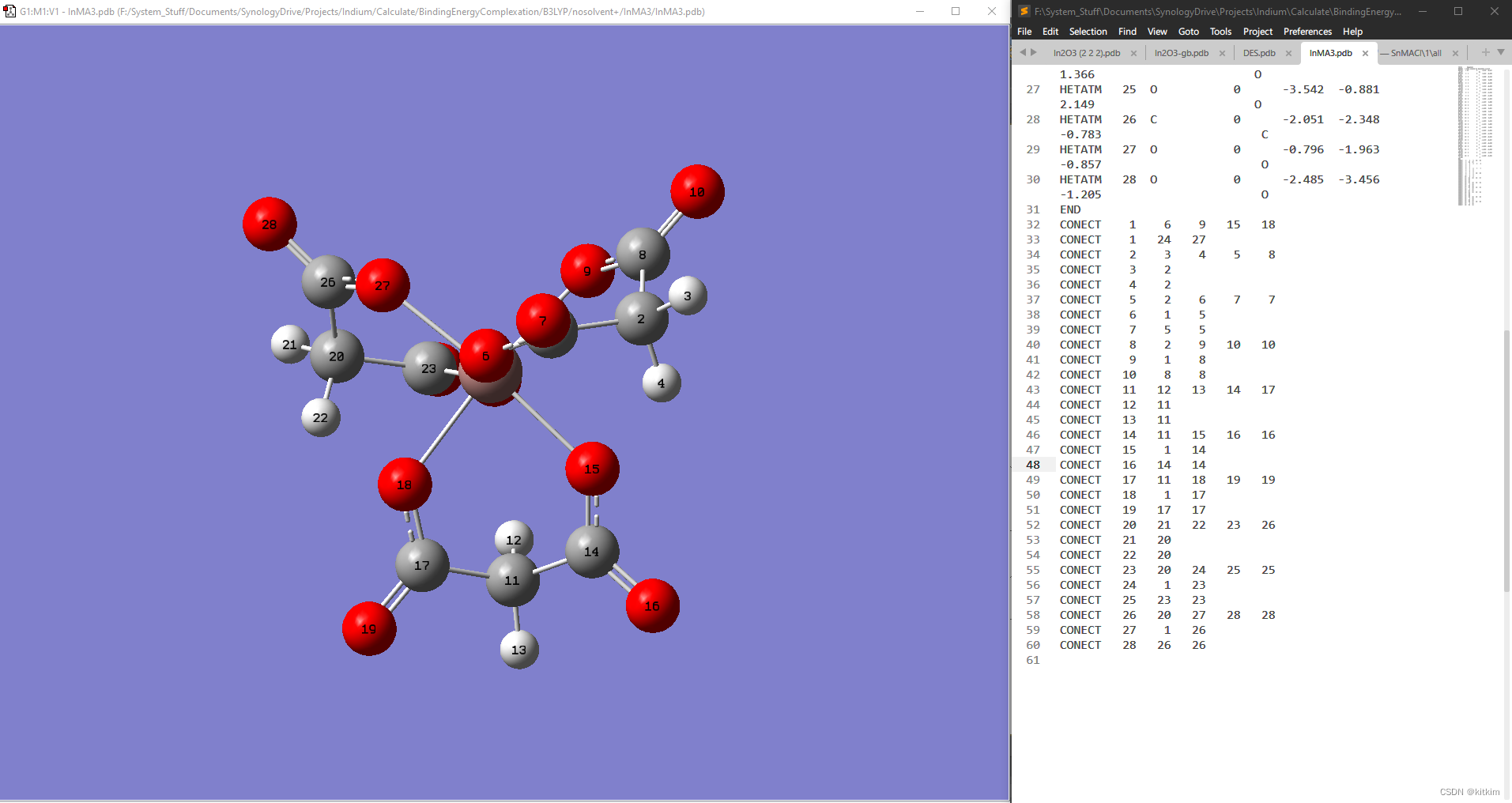1512x803 pixels.
Task: Open the Find menu
Action: coord(1127,32)
